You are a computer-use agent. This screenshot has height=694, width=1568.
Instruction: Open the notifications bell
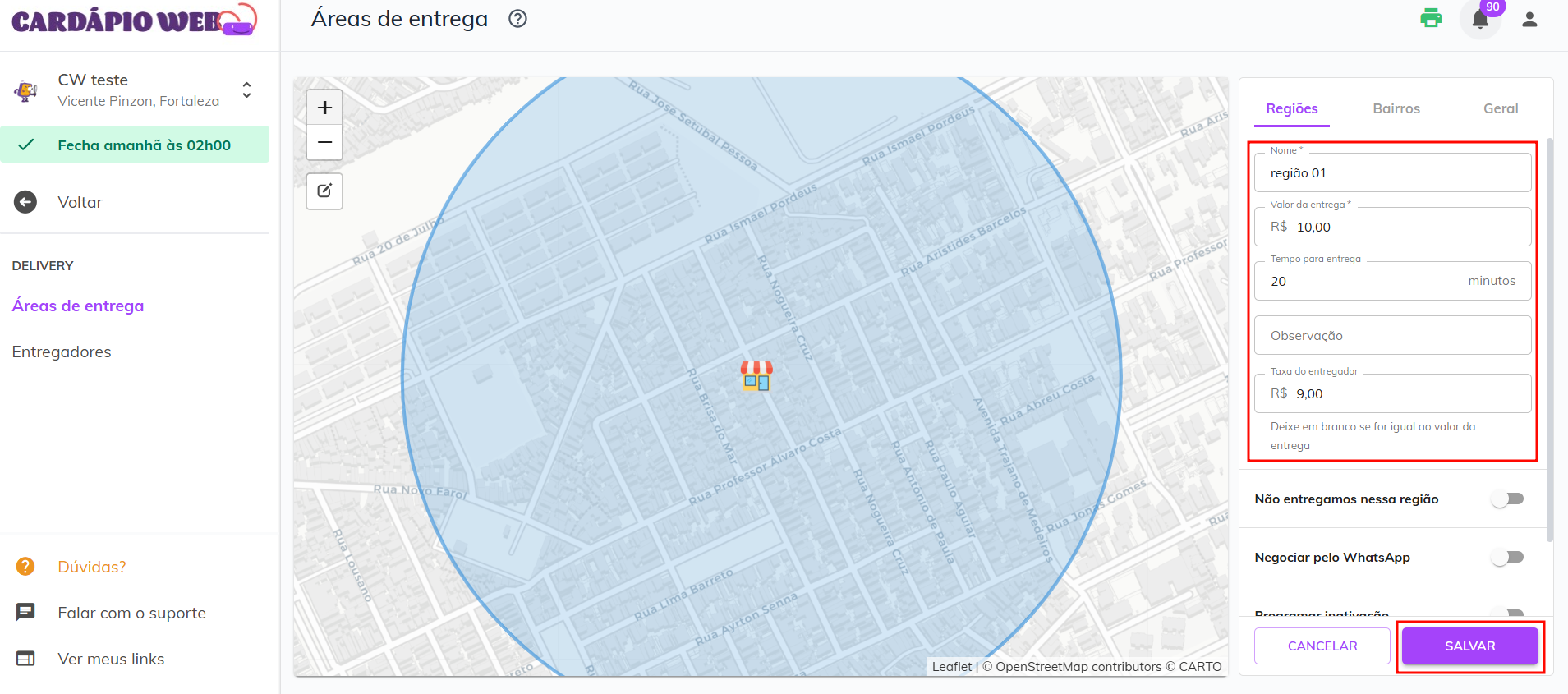1480,20
